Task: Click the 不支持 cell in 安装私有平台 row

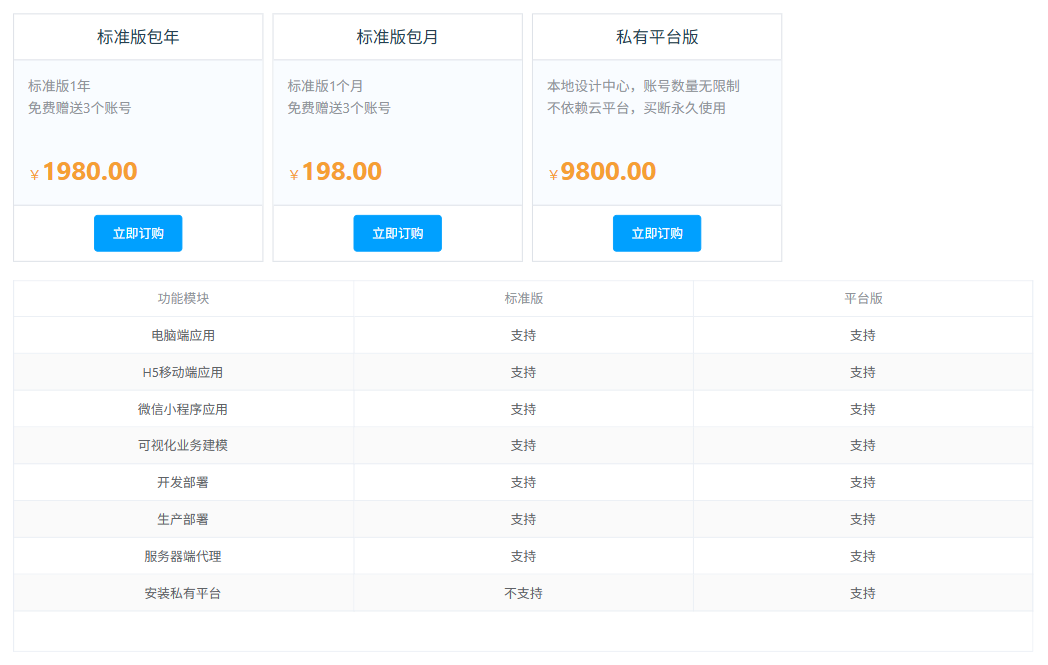Action: [x=523, y=593]
